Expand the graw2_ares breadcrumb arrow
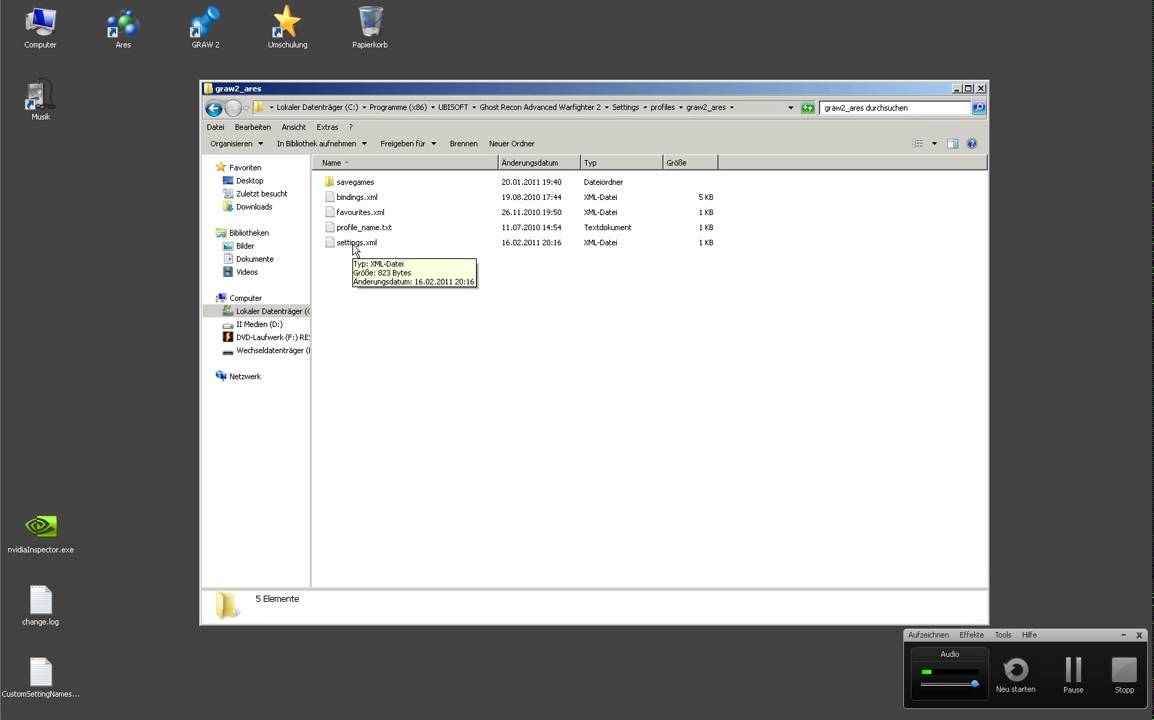This screenshot has width=1154, height=720. point(732,107)
